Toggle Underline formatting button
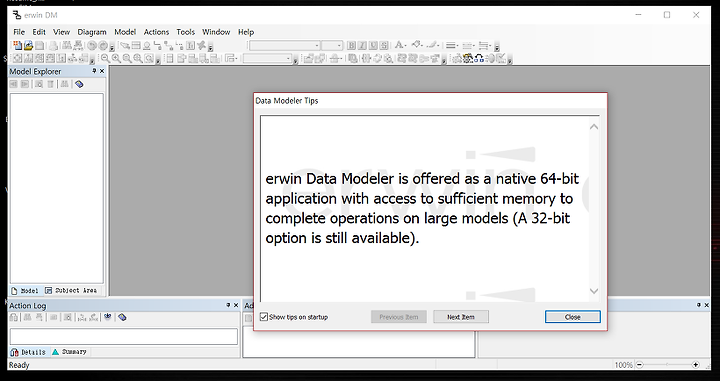Screen dimensions: 720x381 click(x=373, y=45)
